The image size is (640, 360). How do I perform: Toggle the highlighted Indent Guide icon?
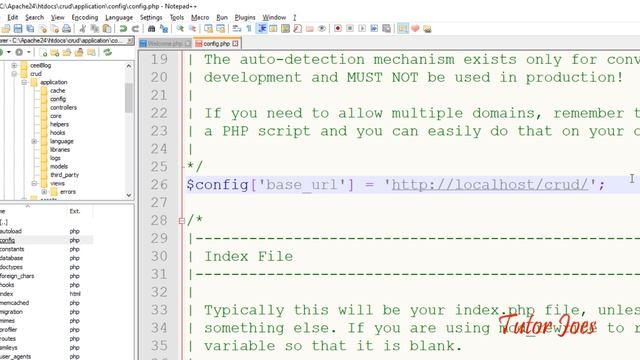pyautogui.click(x=262, y=29)
